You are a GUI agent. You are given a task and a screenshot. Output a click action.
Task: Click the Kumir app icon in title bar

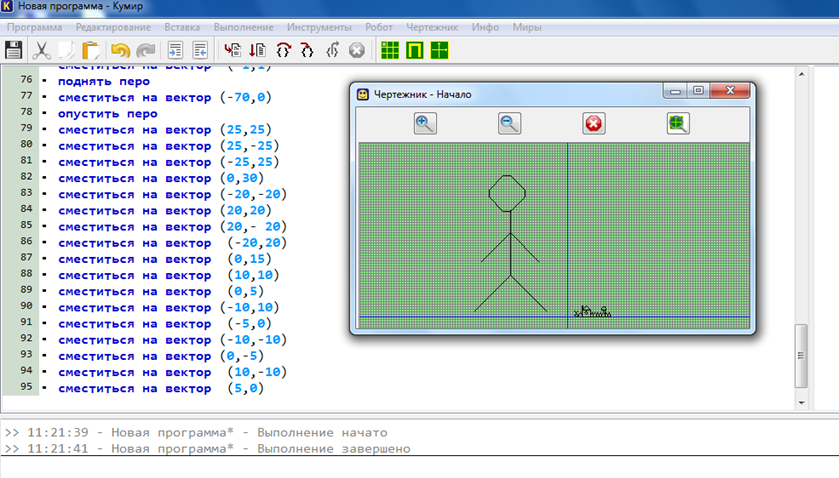[x=7, y=6]
